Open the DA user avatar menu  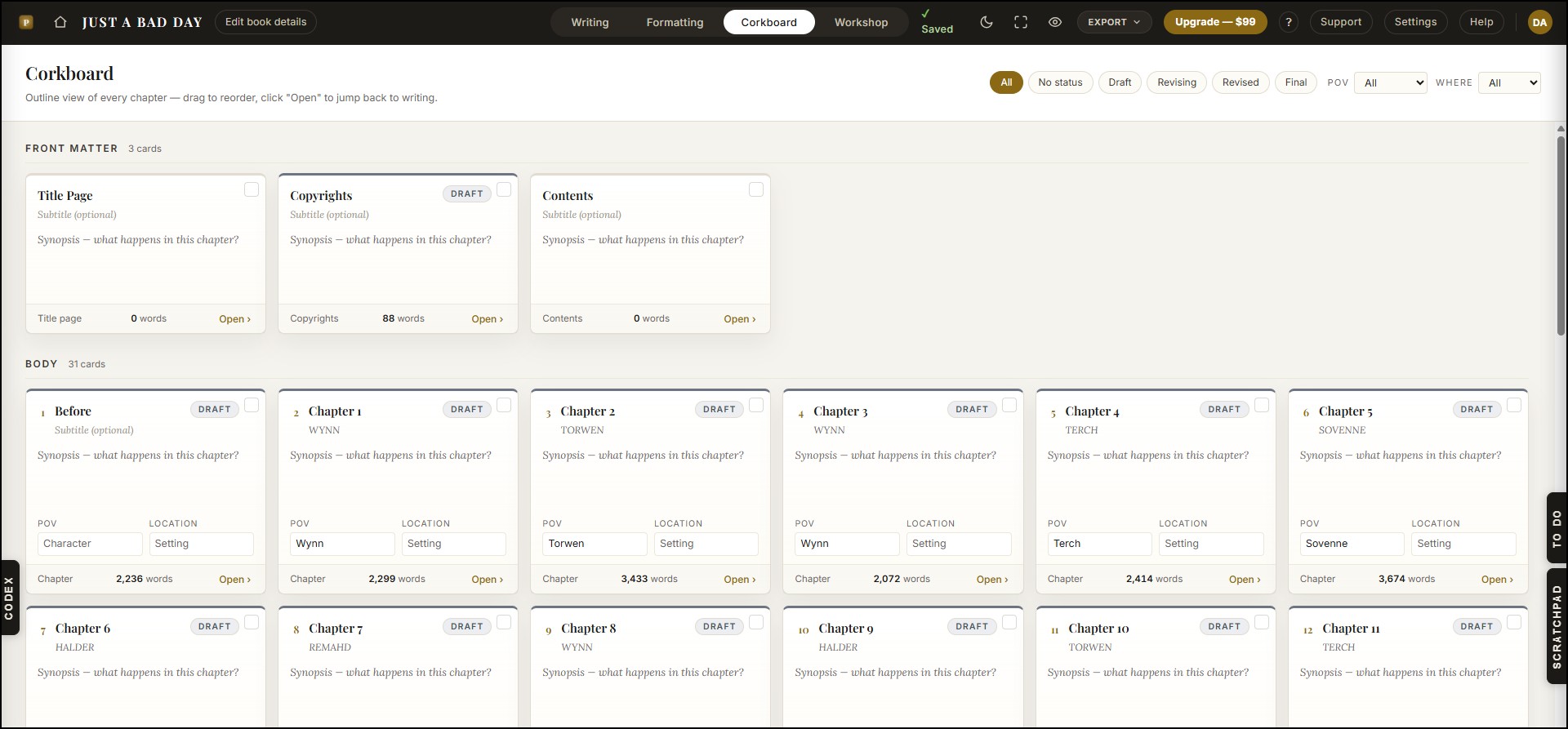pos(1539,22)
